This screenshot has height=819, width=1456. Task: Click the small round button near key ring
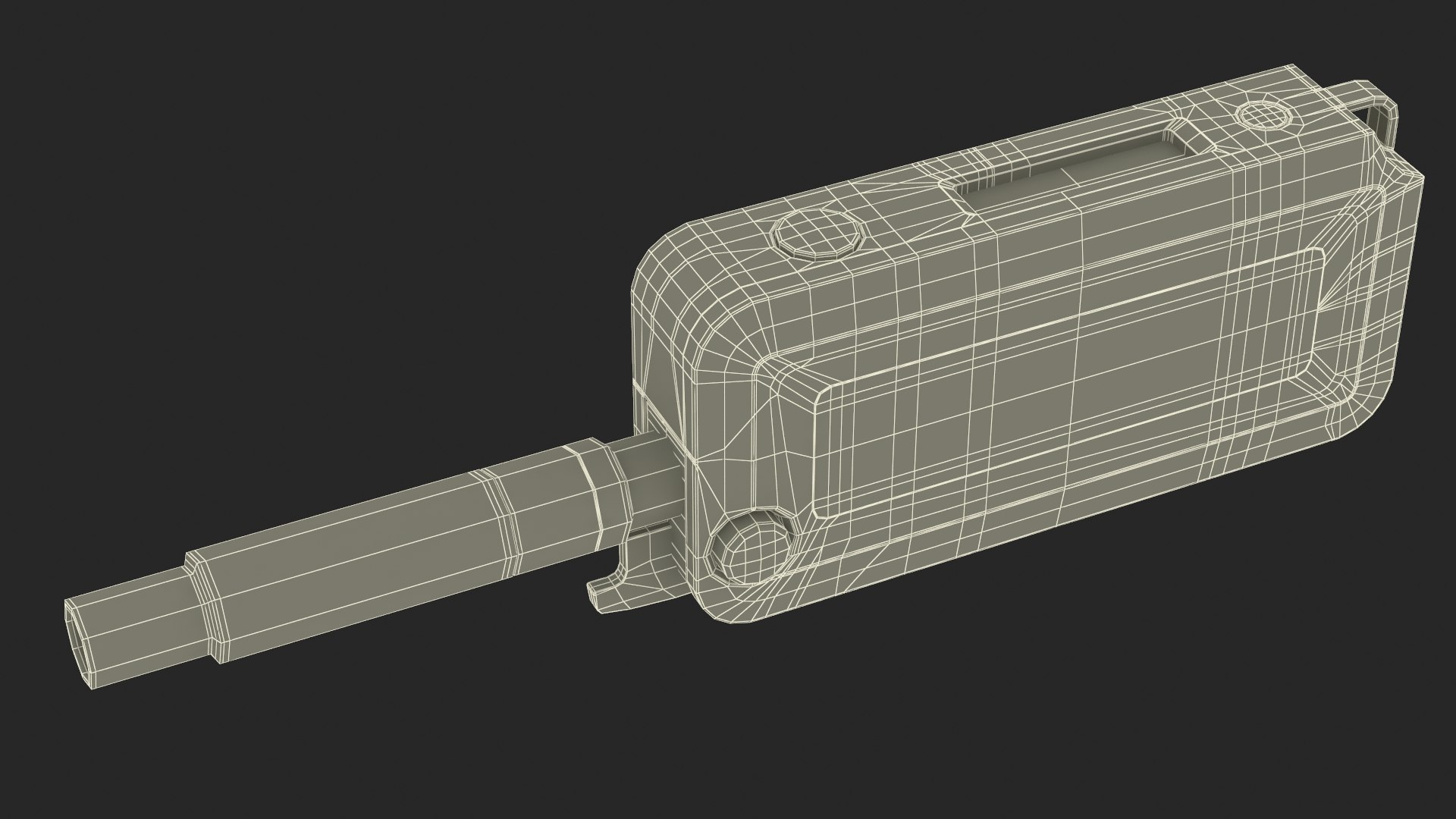click(x=1263, y=116)
